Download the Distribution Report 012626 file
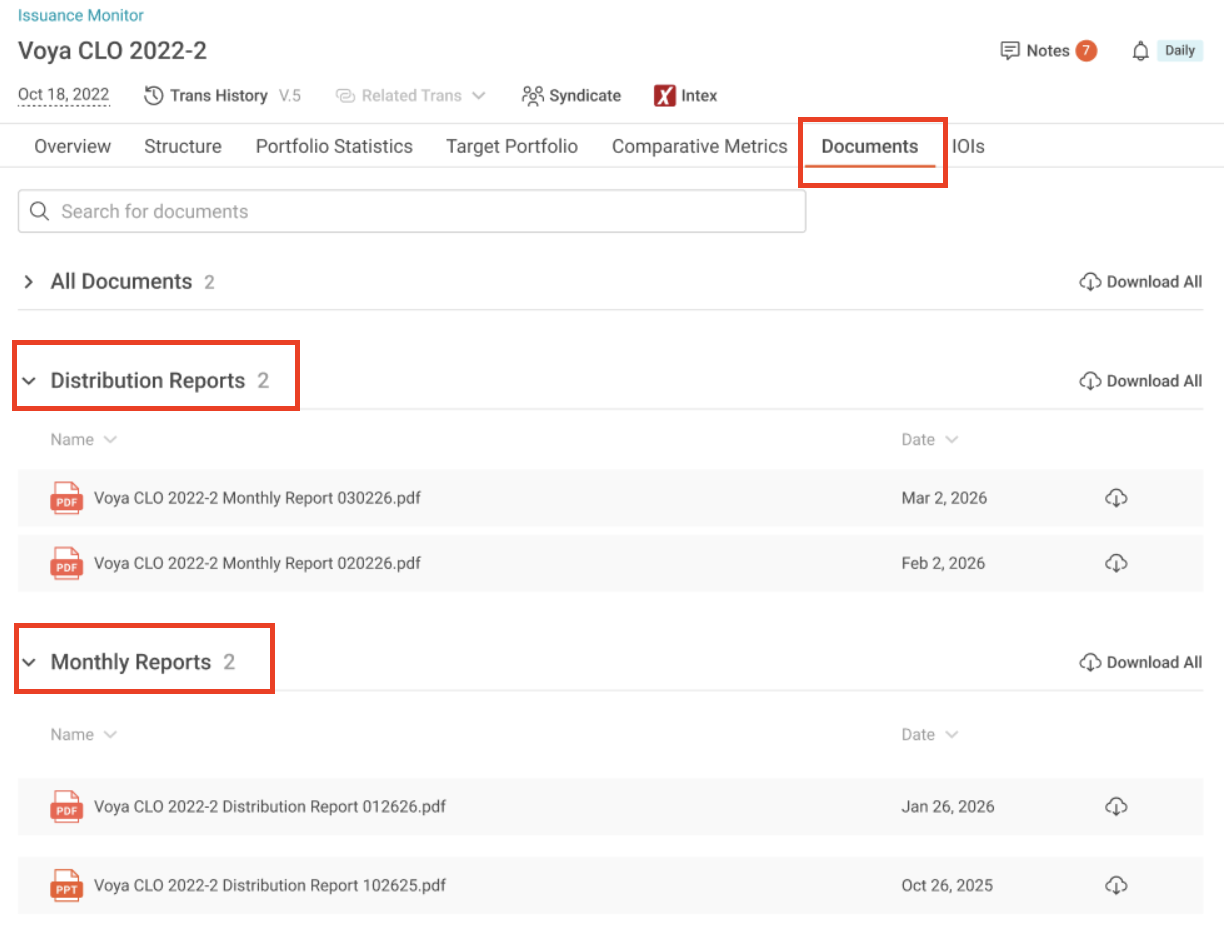1224x950 pixels. click(1116, 806)
